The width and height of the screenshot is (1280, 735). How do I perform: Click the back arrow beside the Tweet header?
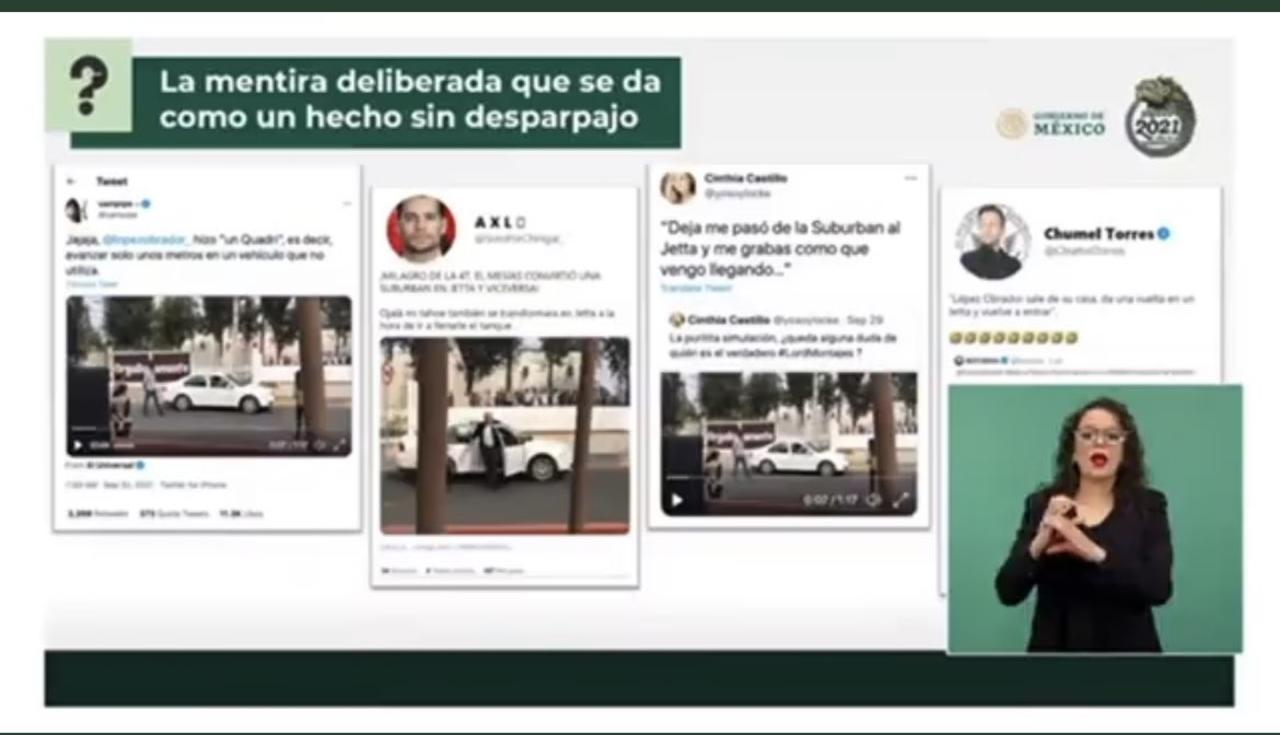pyautogui.click(x=71, y=181)
